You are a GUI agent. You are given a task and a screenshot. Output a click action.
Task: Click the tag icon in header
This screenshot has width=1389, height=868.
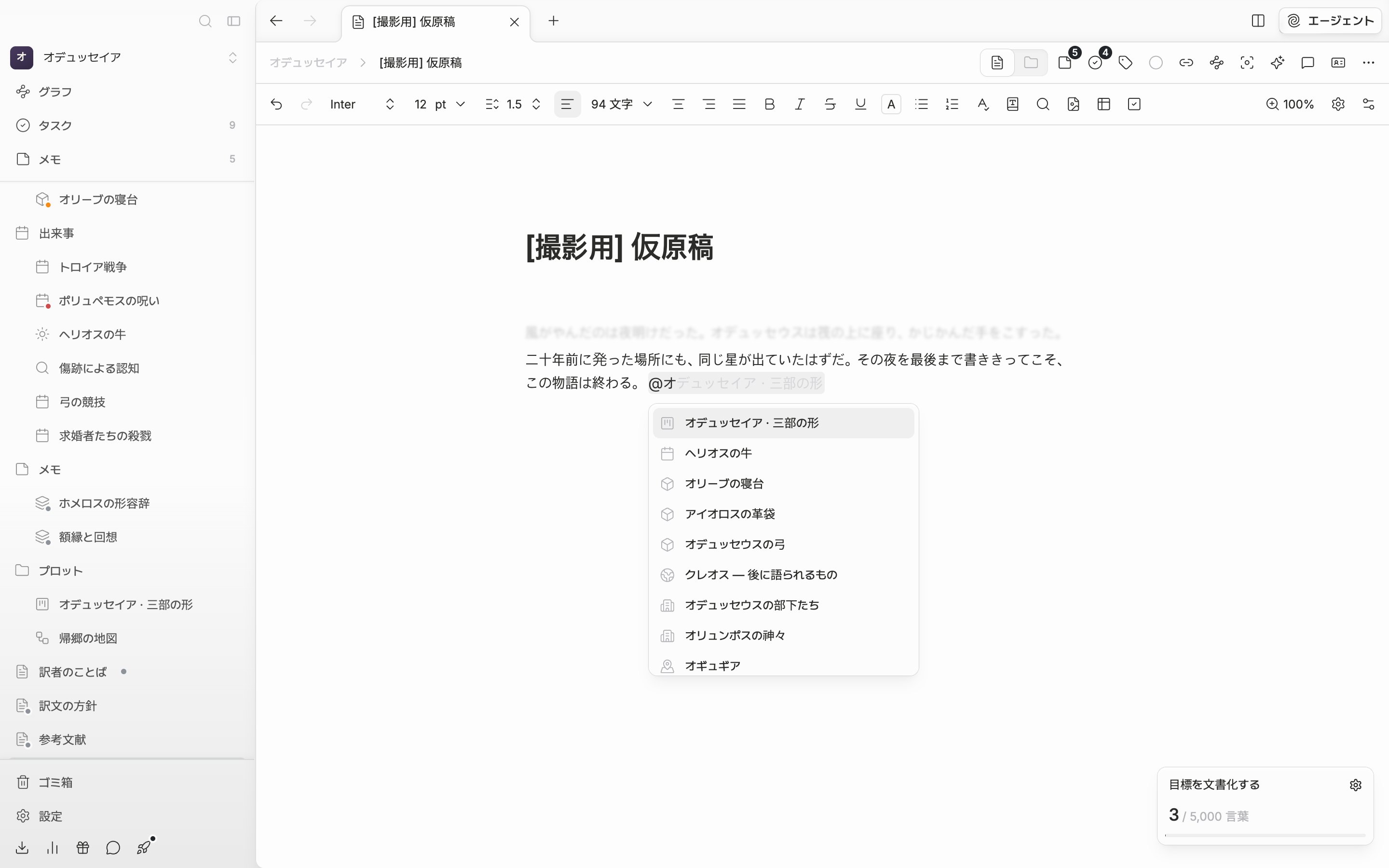[1126, 63]
